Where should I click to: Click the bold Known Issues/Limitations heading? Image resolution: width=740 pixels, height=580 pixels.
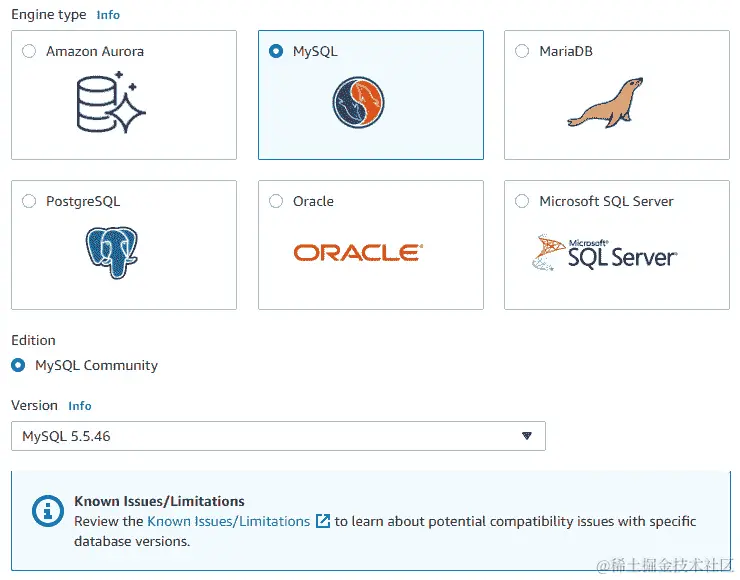(160, 501)
